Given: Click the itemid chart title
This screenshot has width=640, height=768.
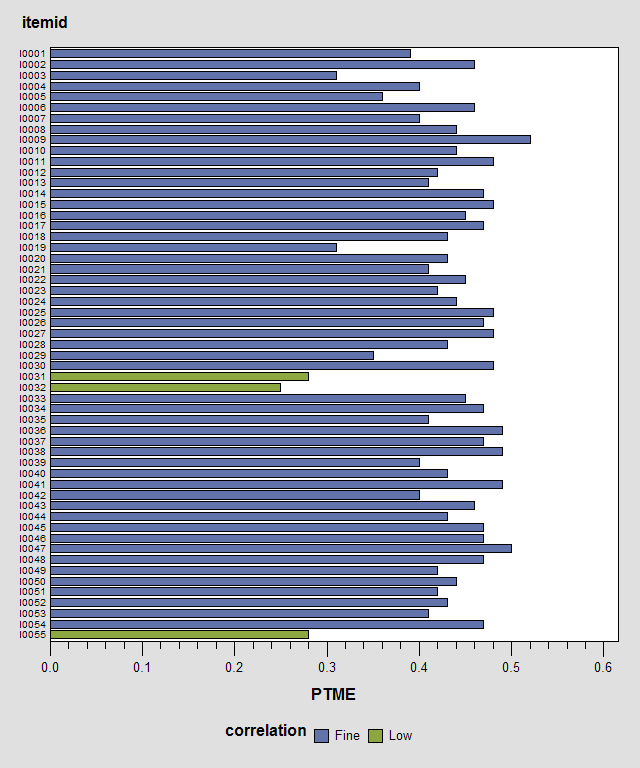Looking at the screenshot, I should point(45,23).
